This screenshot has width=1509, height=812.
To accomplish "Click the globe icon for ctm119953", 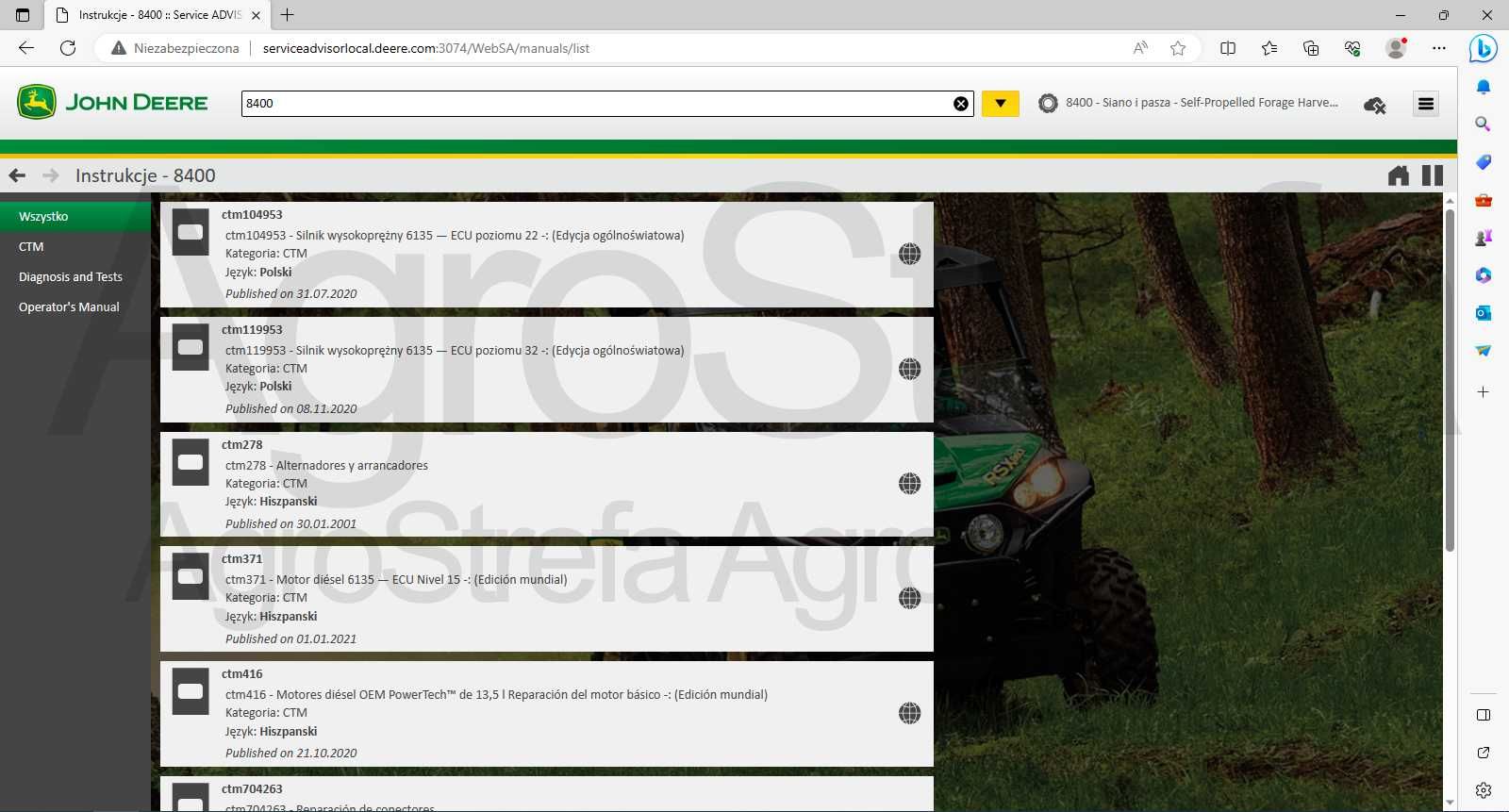I will pos(909,369).
